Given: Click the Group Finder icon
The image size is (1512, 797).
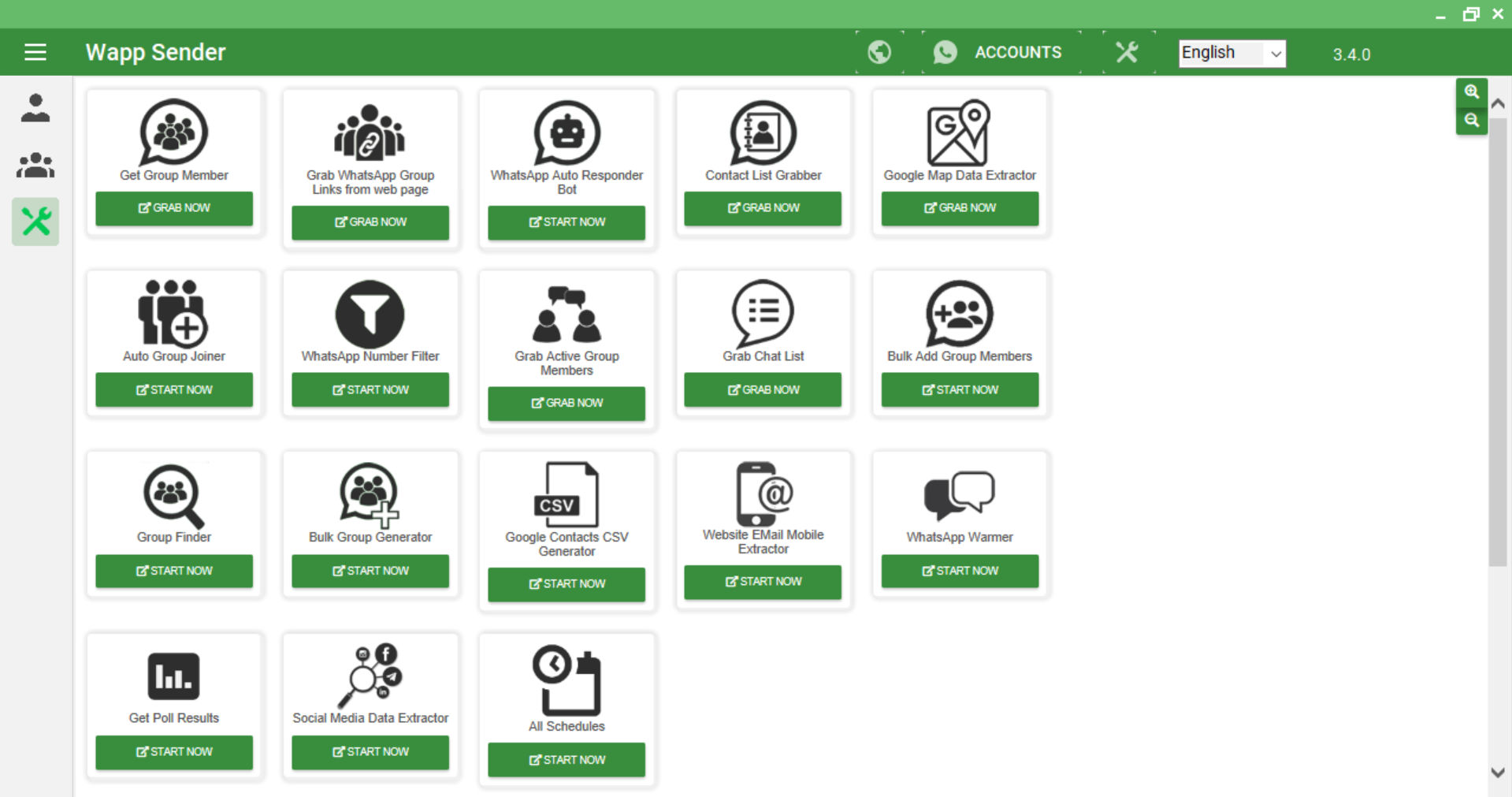Looking at the screenshot, I should tap(174, 495).
